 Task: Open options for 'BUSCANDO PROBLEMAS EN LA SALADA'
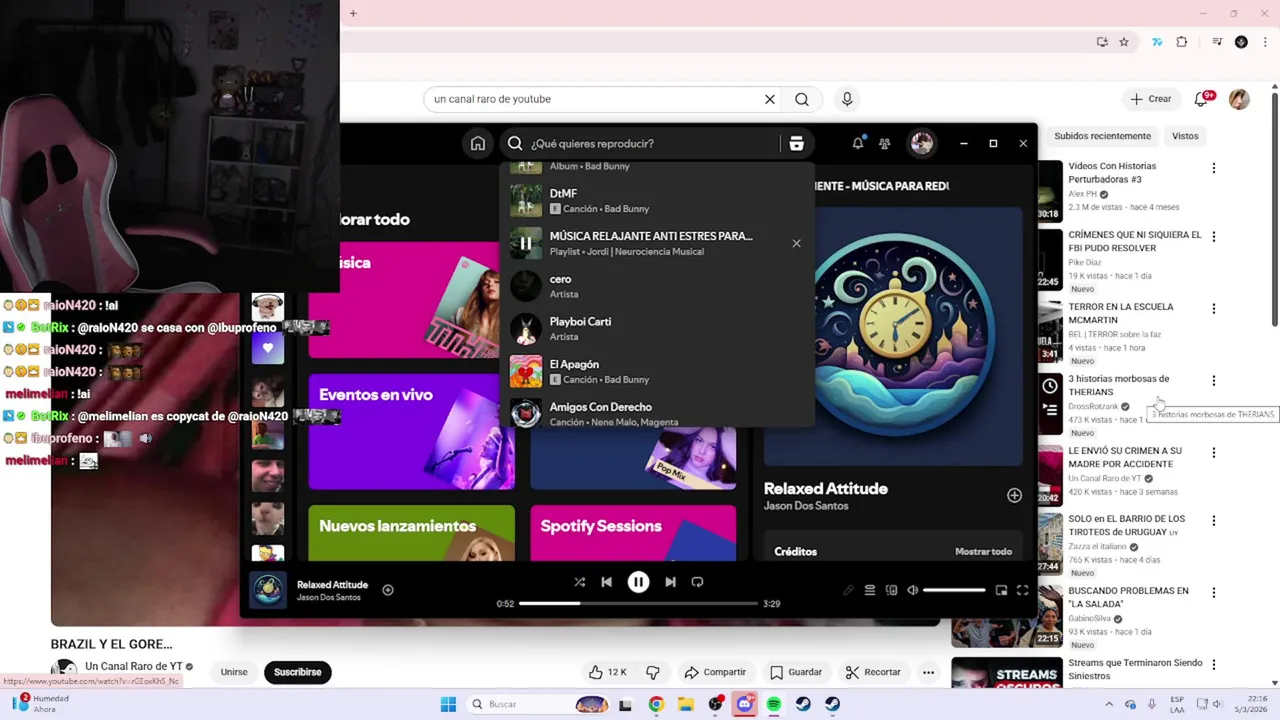(1214, 593)
